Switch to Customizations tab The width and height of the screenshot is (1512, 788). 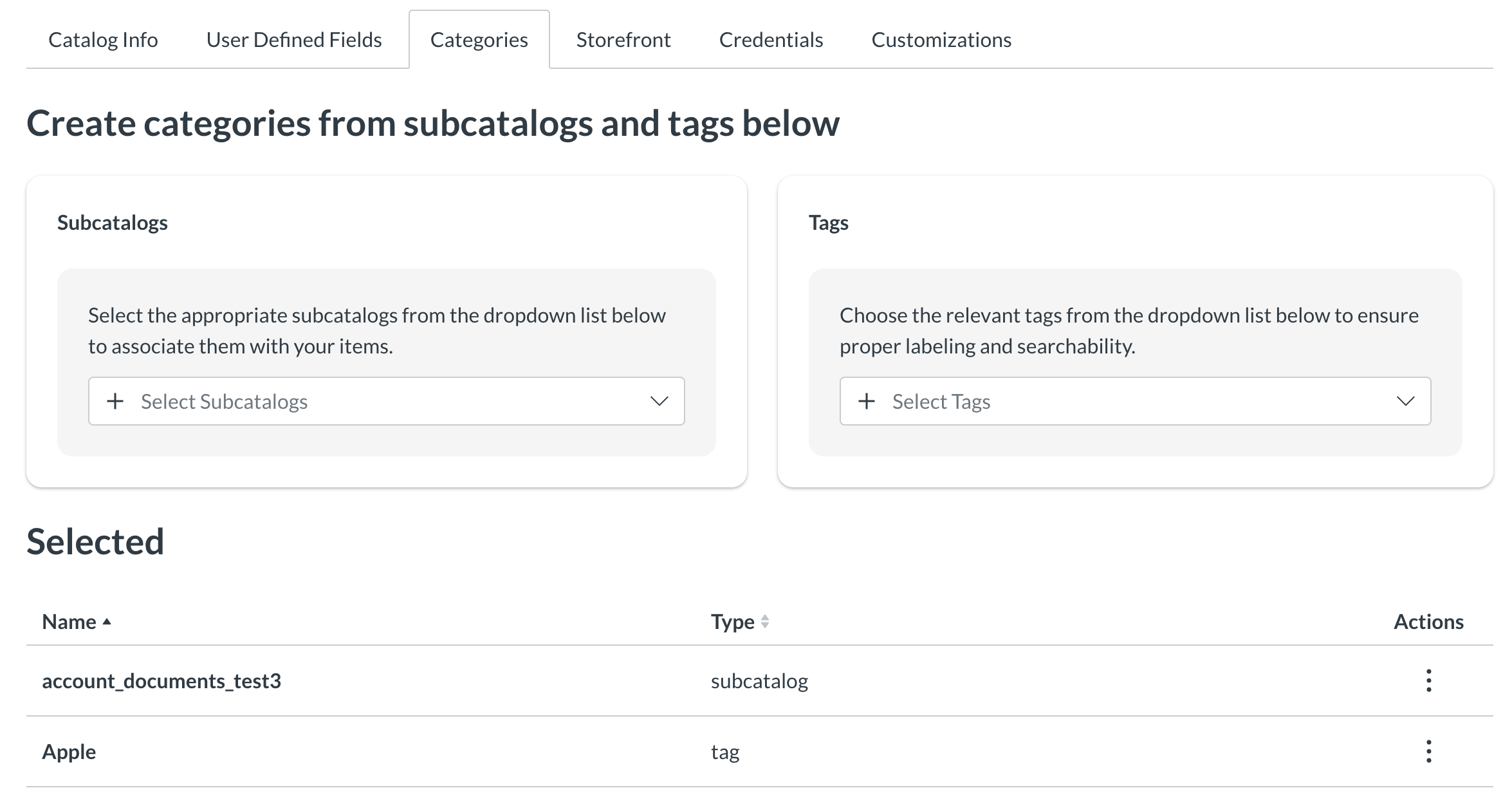click(941, 40)
